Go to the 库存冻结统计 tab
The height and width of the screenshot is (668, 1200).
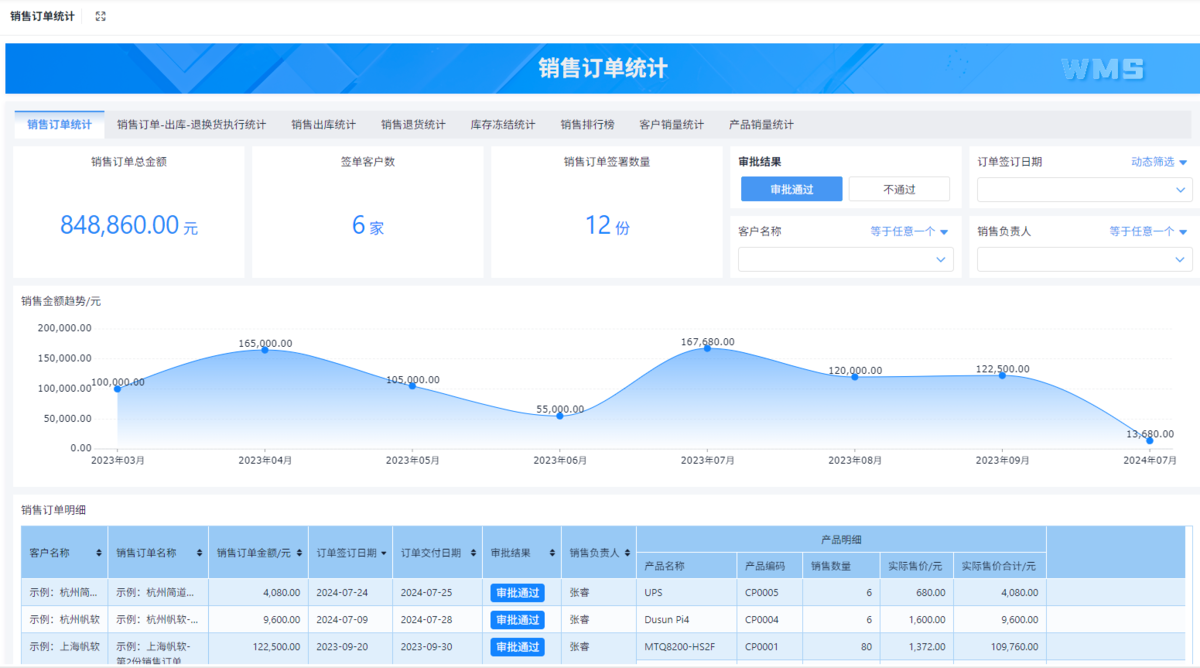[502, 125]
